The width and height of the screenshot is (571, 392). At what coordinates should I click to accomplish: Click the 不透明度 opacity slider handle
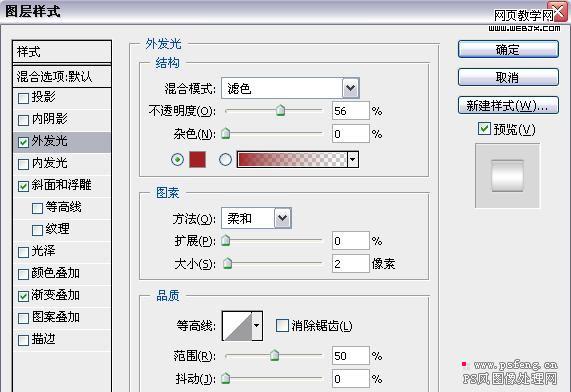pos(280,110)
